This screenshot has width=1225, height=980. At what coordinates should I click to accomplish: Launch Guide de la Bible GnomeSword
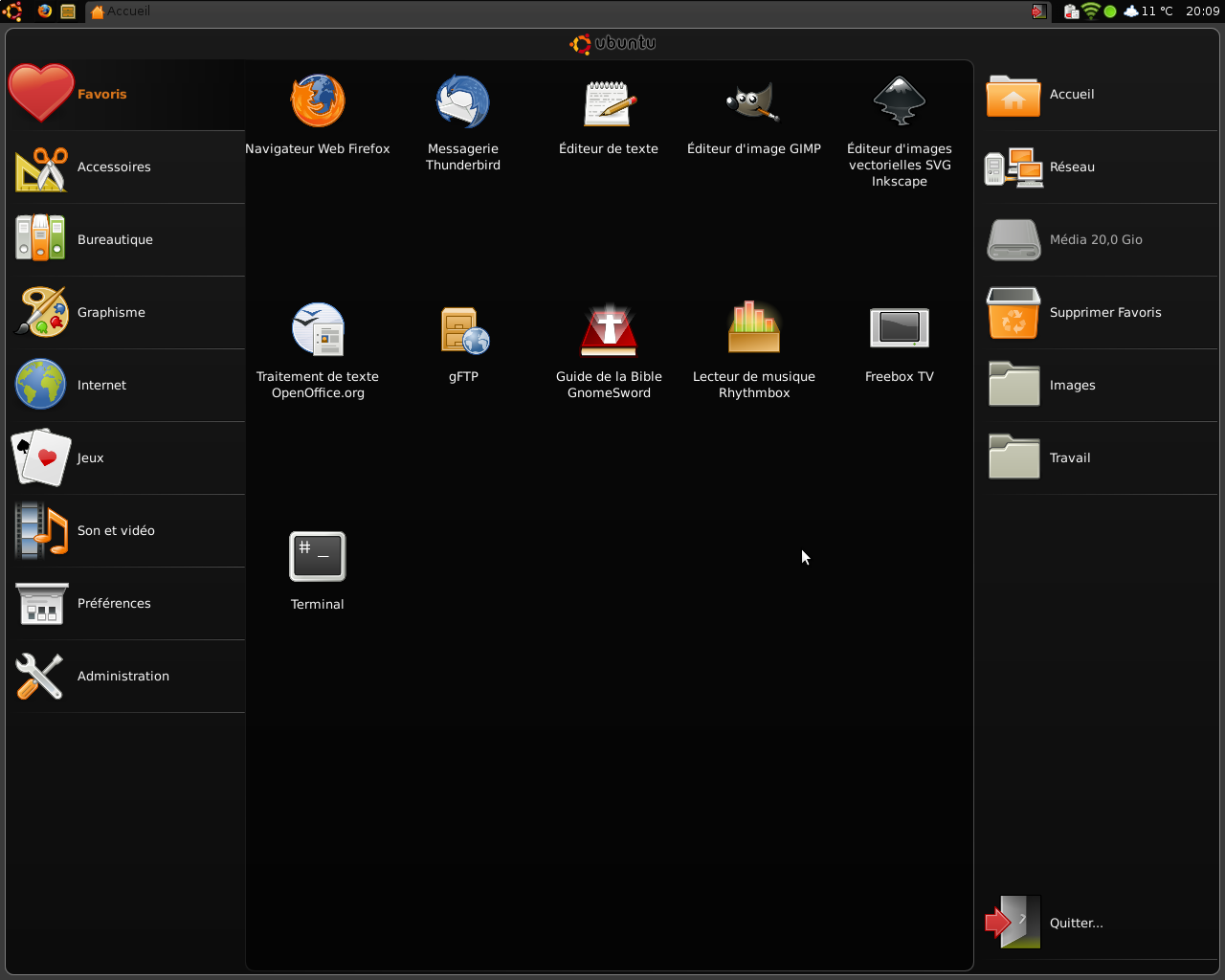(609, 349)
